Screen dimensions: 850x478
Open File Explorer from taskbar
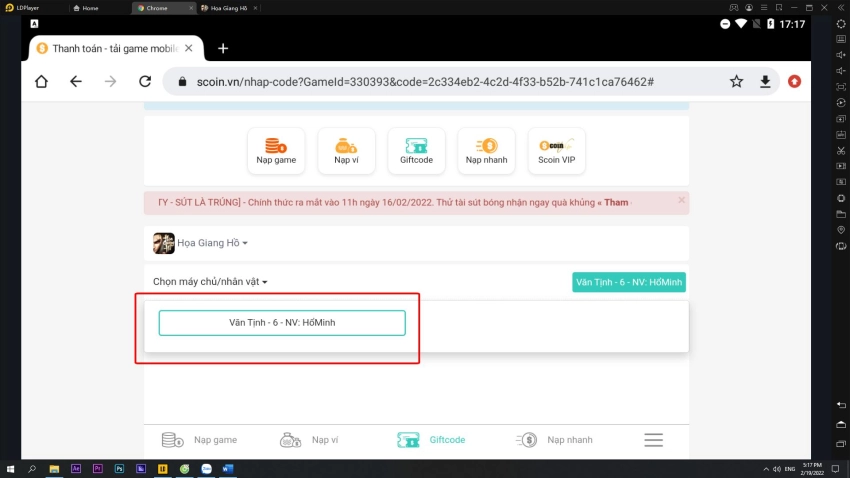click(x=54, y=469)
